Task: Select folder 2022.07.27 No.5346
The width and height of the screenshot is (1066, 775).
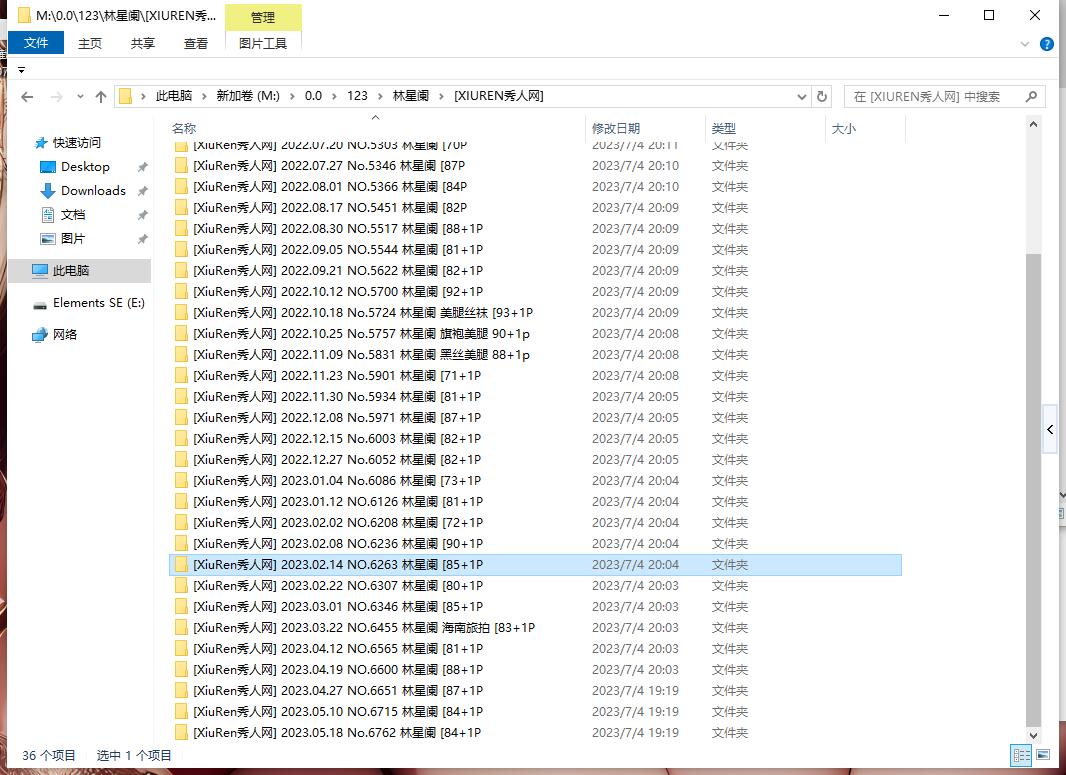Action: click(535, 165)
